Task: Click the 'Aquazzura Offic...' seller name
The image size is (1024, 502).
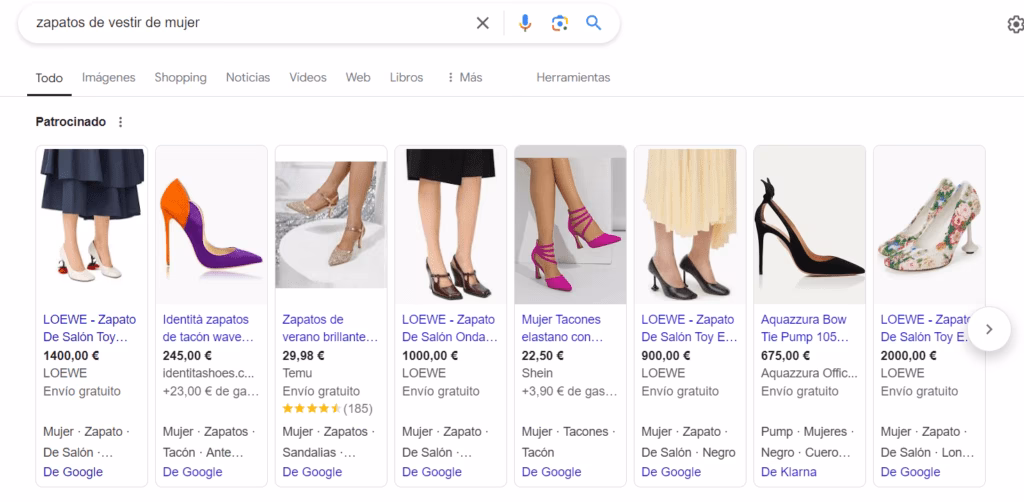Action: click(x=809, y=373)
